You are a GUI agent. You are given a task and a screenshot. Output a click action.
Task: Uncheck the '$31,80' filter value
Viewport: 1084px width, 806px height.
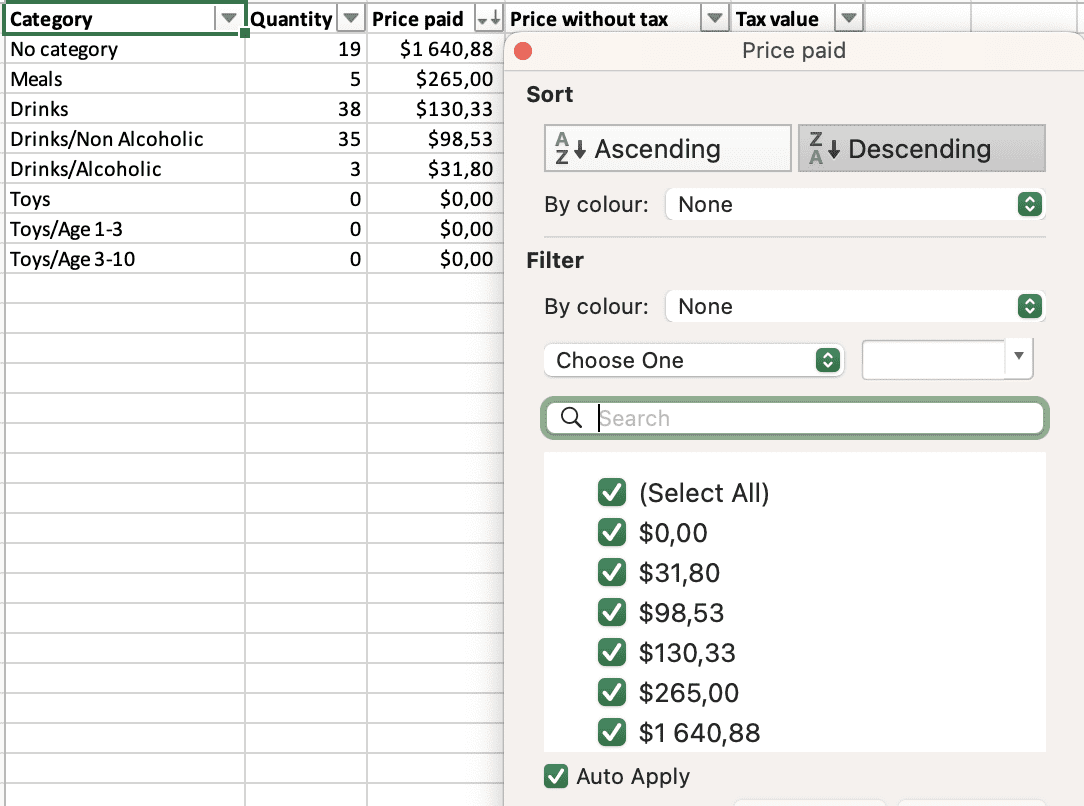pyautogui.click(x=612, y=572)
